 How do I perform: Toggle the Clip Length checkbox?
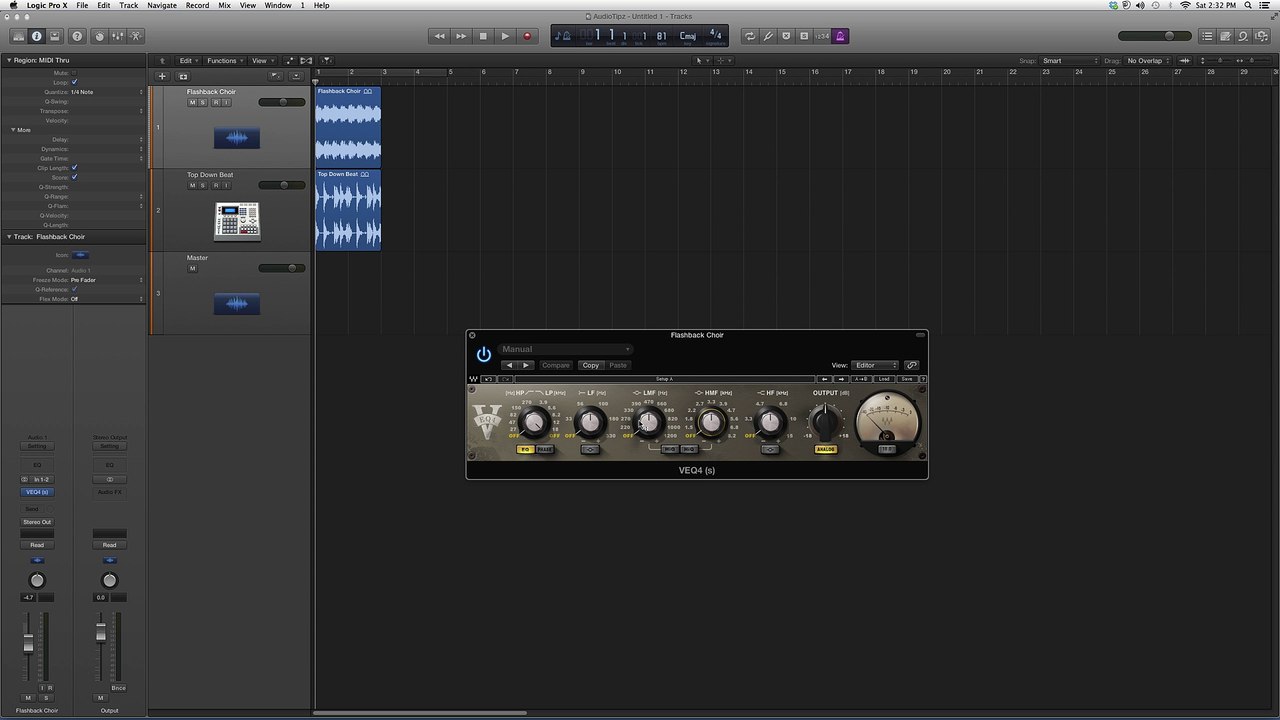[x=74, y=168]
